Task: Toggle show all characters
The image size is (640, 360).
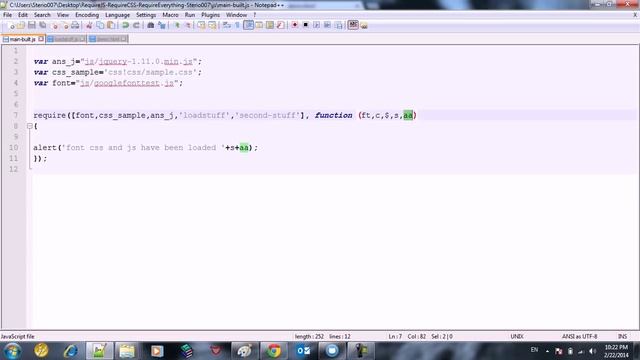Action: click(237, 25)
